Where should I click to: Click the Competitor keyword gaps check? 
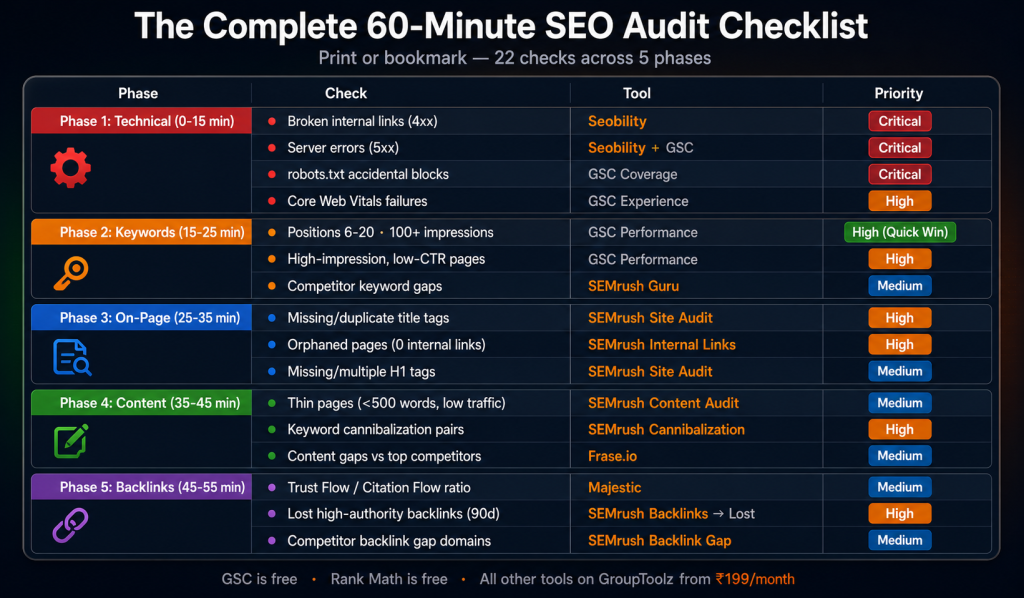364,286
